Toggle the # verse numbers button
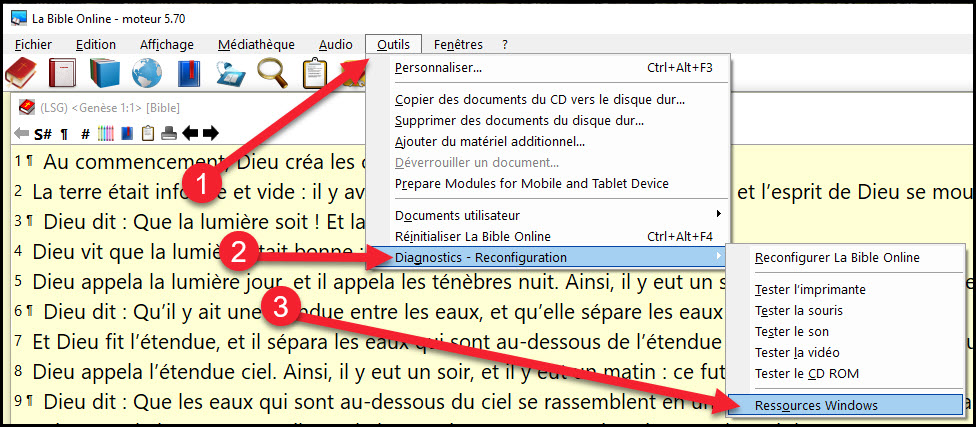The height and width of the screenshot is (427, 976). [86, 133]
